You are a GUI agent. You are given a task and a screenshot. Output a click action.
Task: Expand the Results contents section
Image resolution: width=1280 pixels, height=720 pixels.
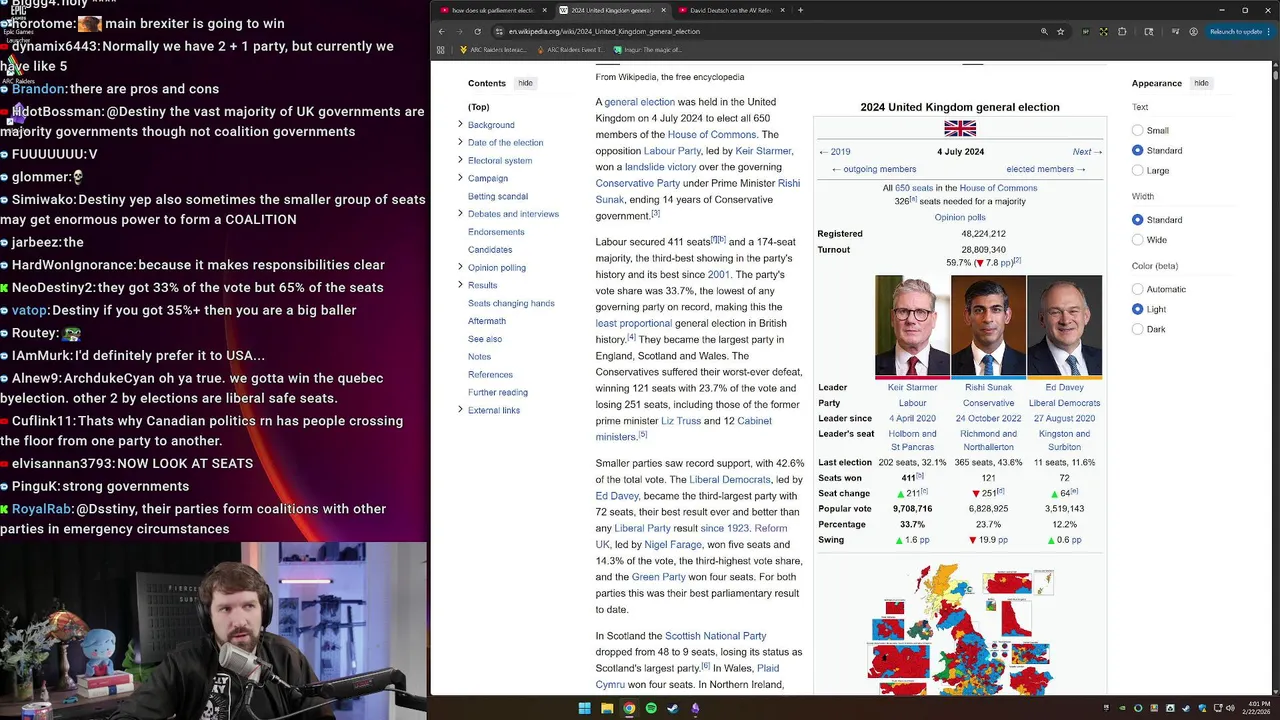[x=460, y=285]
